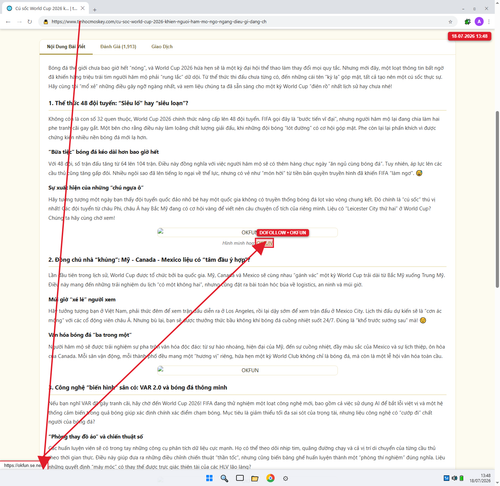Check the battery status icon
Image resolution: width=500 pixels, height=486 pixels.
(x=461, y=478)
